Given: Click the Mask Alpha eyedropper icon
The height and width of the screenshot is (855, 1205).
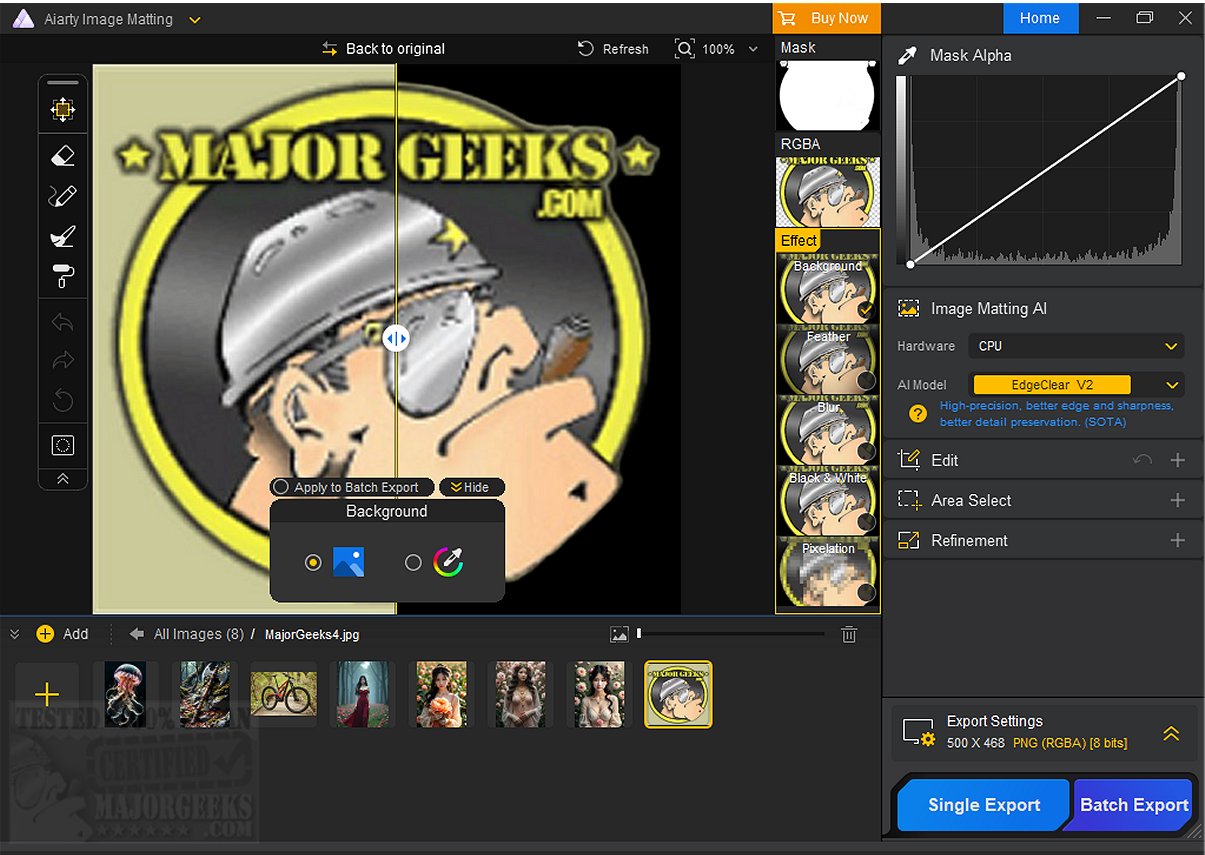Looking at the screenshot, I should (908, 56).
